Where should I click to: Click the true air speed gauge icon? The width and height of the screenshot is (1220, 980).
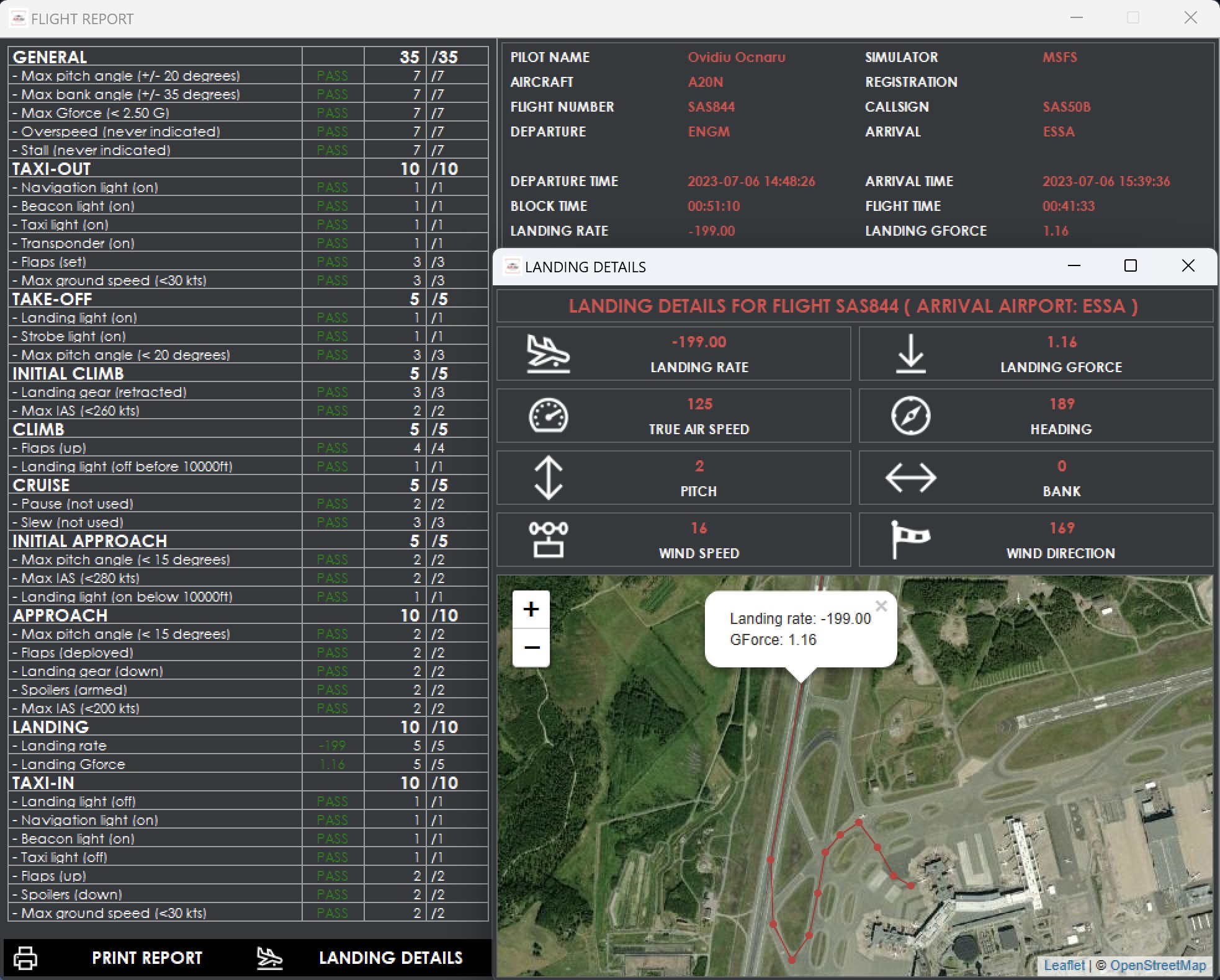pyautogui.click(x=548, y=416)
